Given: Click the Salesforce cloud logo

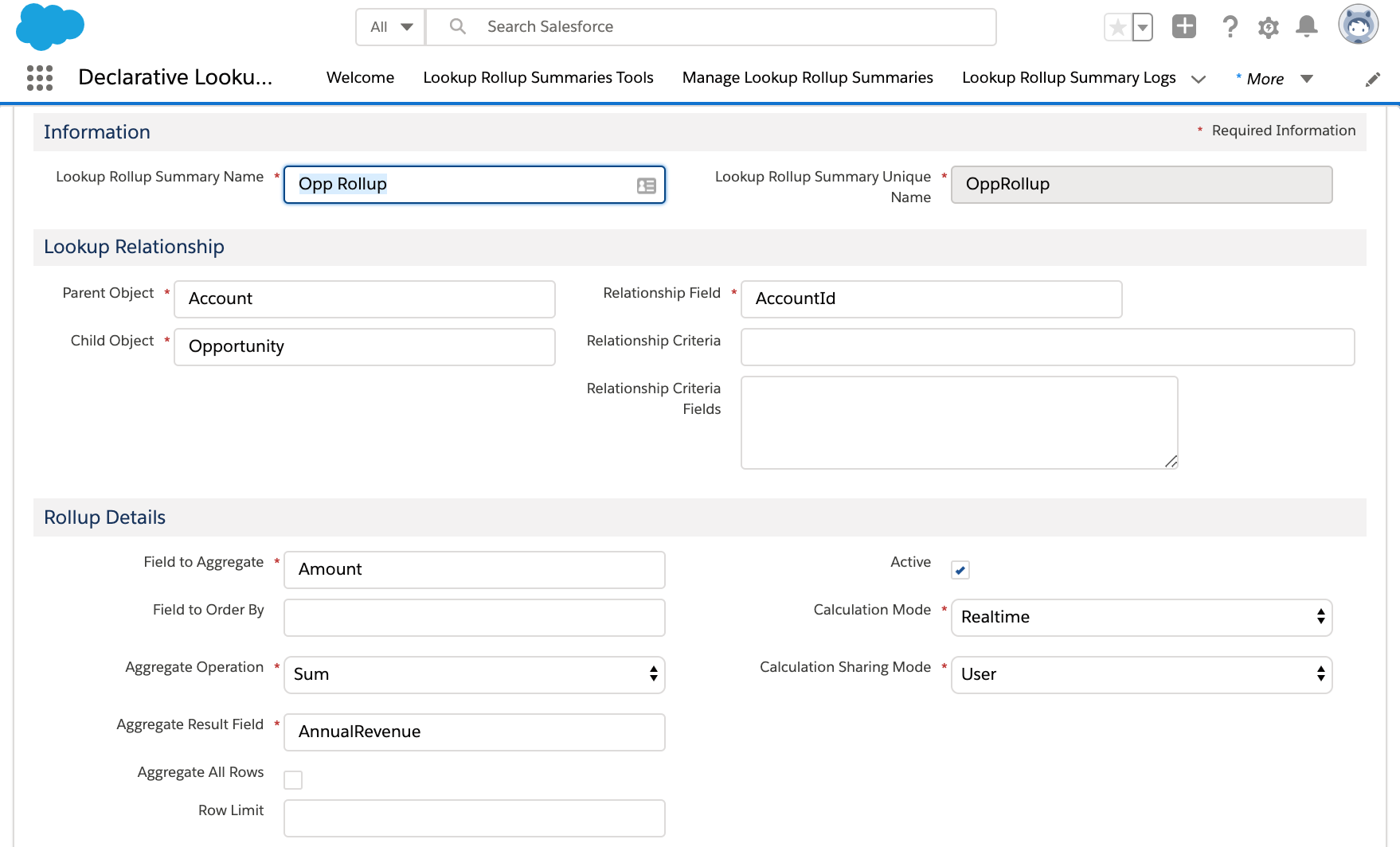Looking at the screenshot, I should tap(49, 26).
